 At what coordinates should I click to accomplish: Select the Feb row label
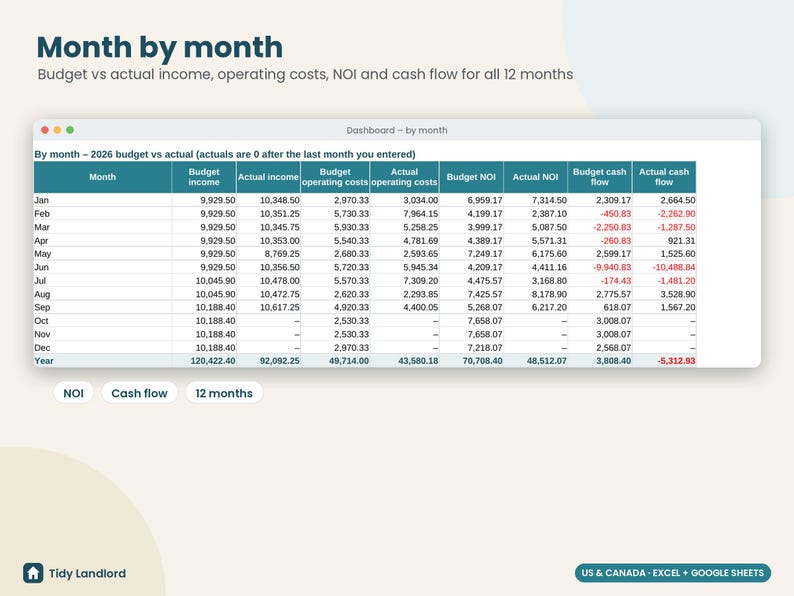pos(42,214)
